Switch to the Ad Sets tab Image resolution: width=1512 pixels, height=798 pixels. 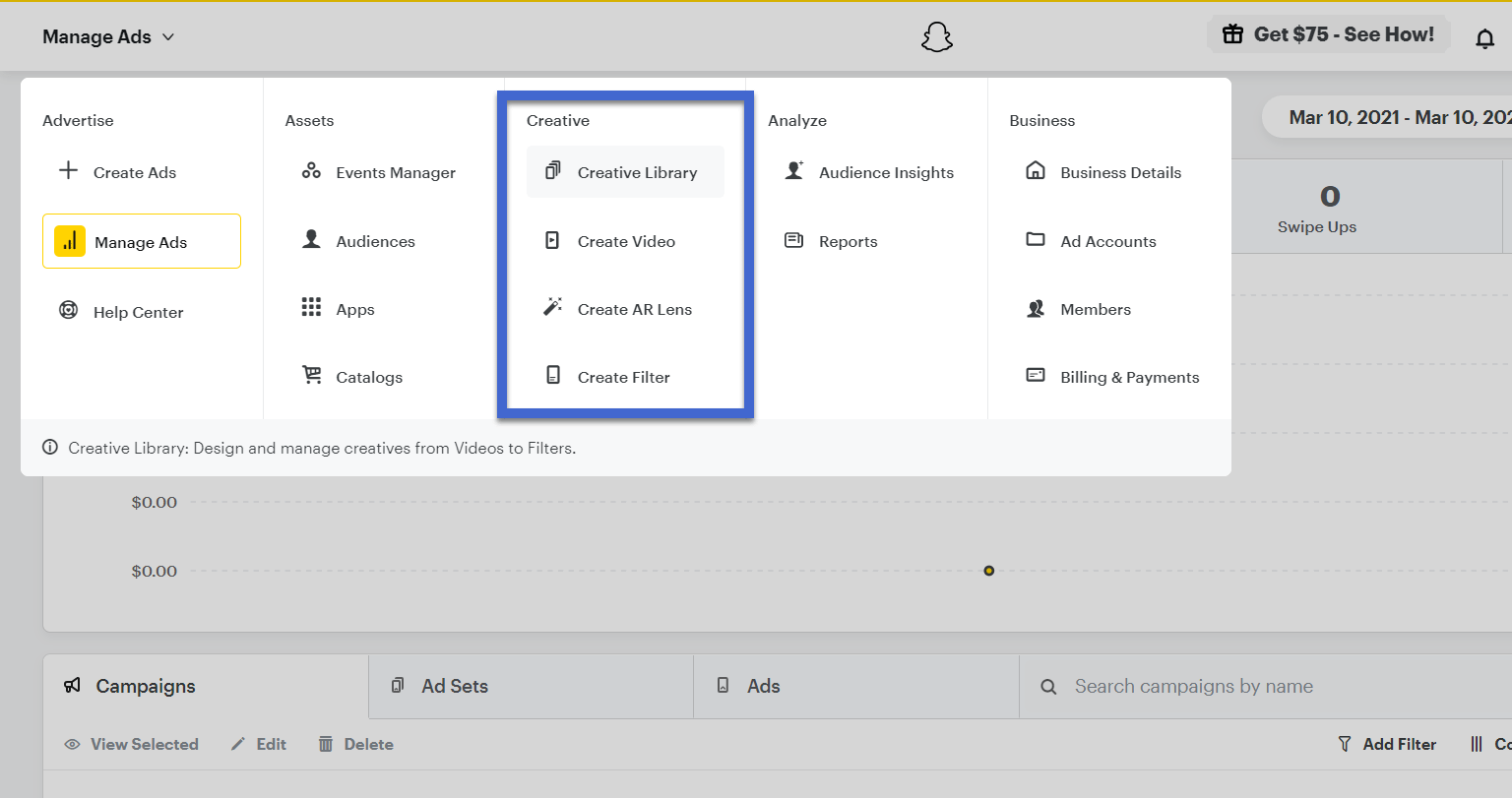pos(532,686)
